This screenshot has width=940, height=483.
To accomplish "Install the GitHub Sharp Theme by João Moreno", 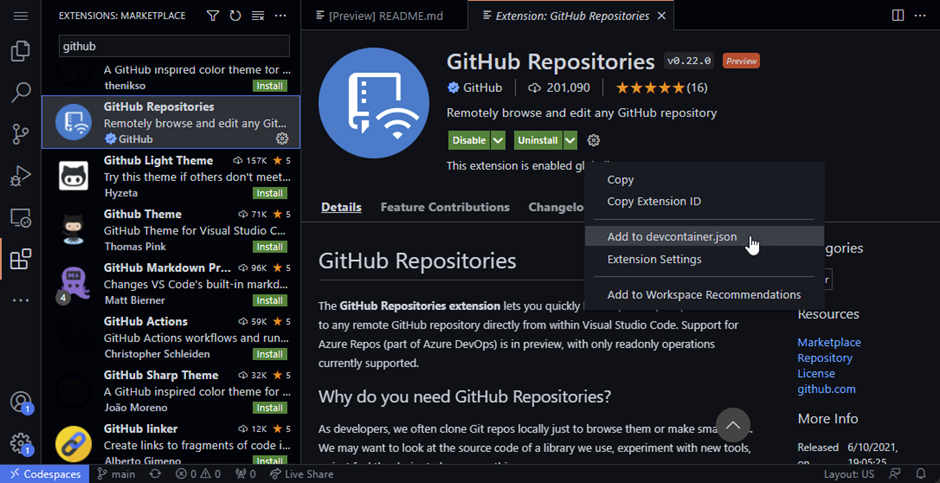I will (x=270, y=407).
